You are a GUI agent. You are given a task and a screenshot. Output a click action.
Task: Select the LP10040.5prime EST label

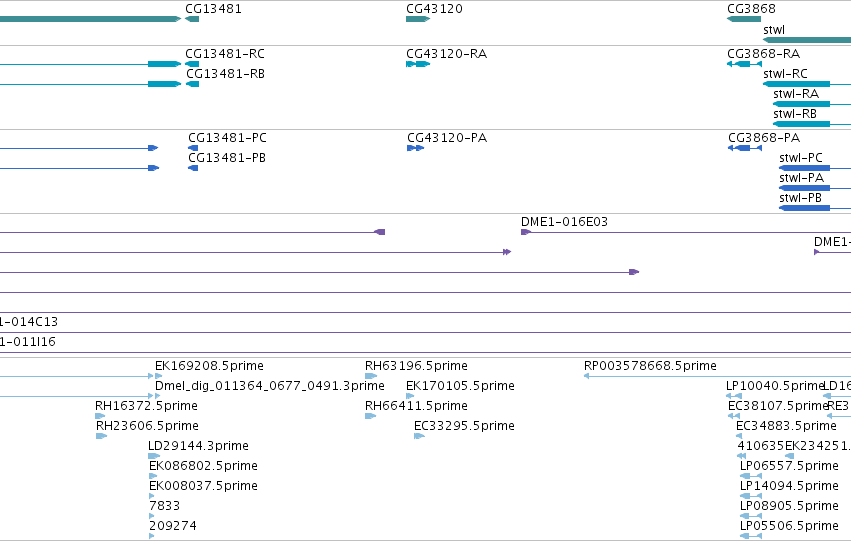(x=774, y=386)
